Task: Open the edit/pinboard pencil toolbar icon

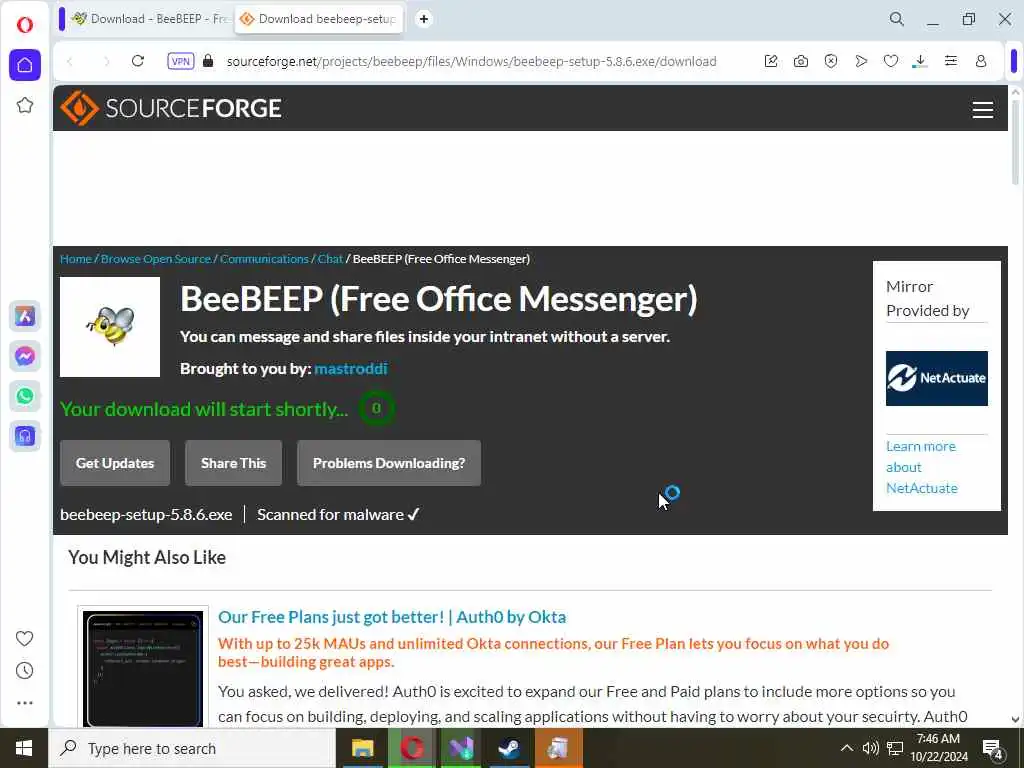Action: click(x=771, y=61)
